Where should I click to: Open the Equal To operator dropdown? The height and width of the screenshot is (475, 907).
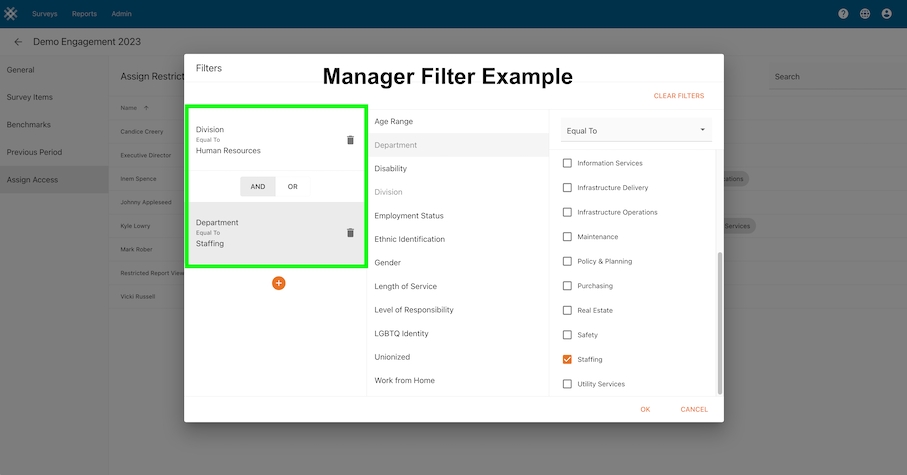click(x=636, y=130)
